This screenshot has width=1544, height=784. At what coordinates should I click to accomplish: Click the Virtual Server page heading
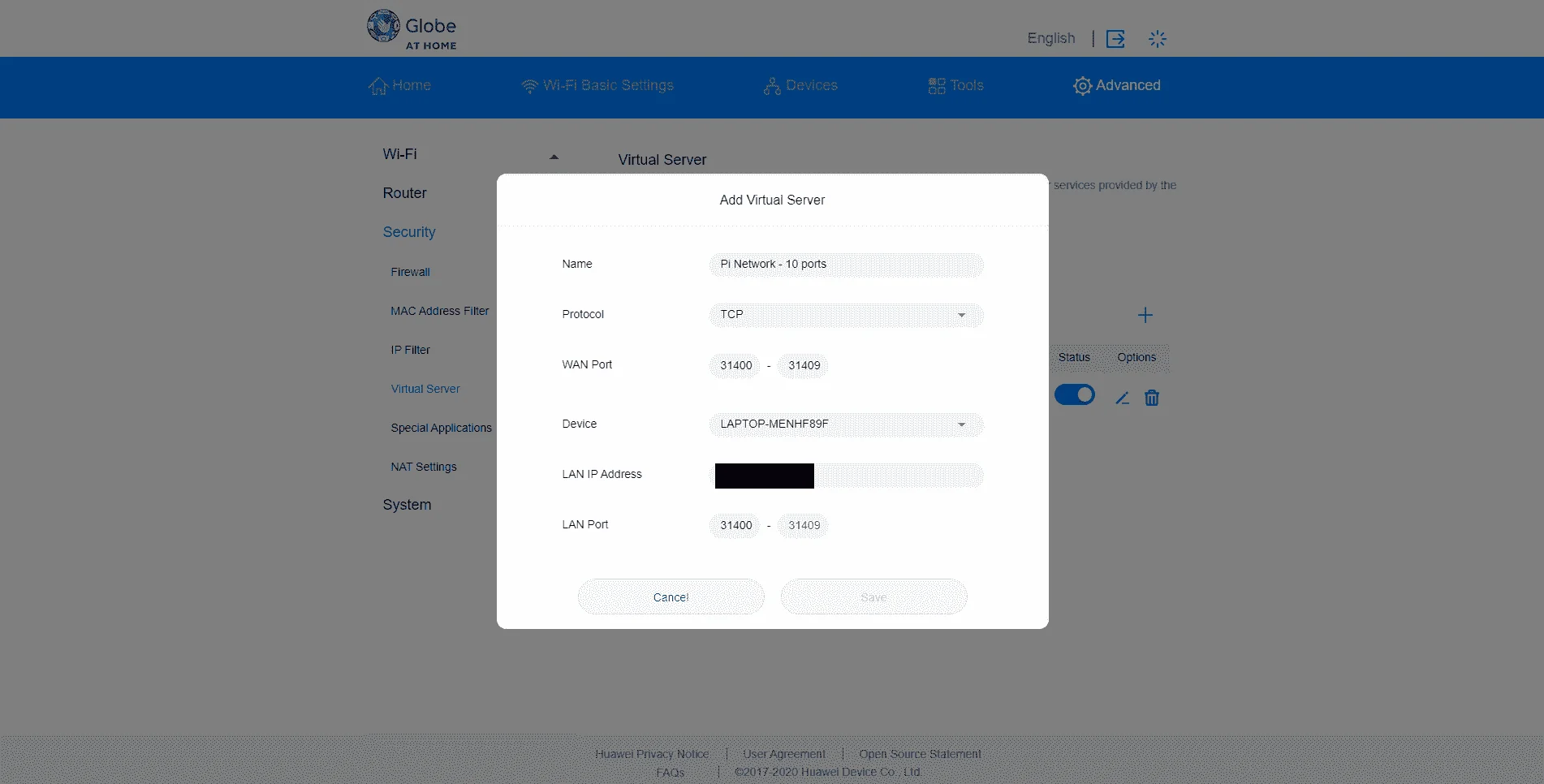(x=662, y=160)
